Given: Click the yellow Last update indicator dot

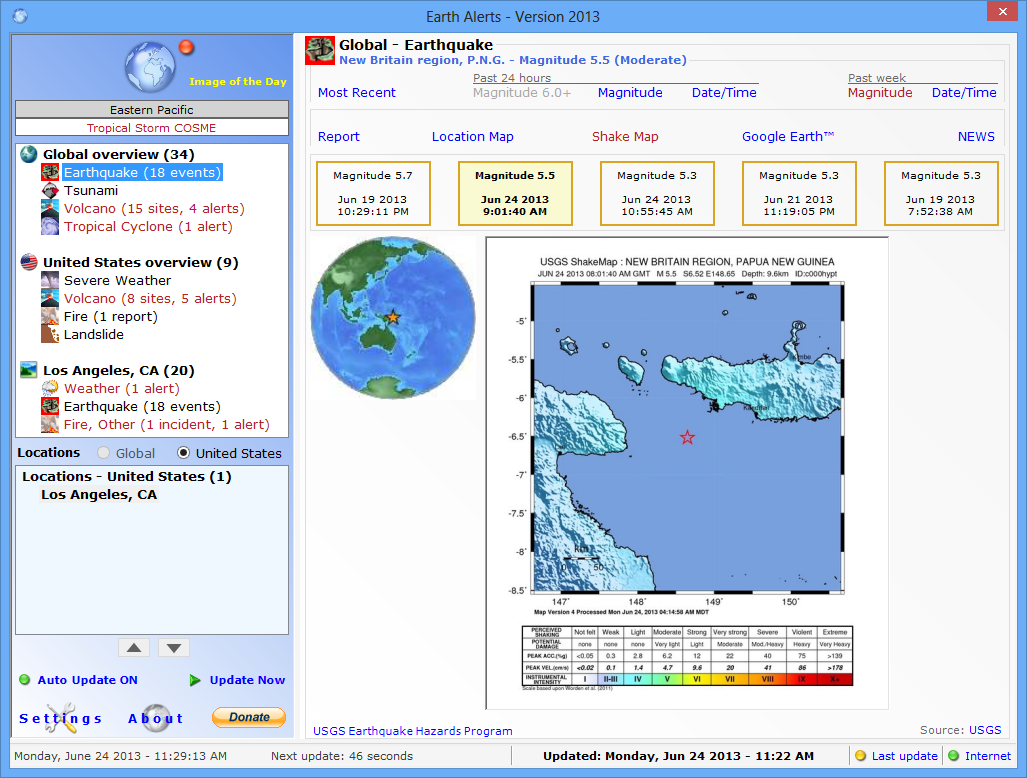Looking at the screenshot, I should point(861,756).
